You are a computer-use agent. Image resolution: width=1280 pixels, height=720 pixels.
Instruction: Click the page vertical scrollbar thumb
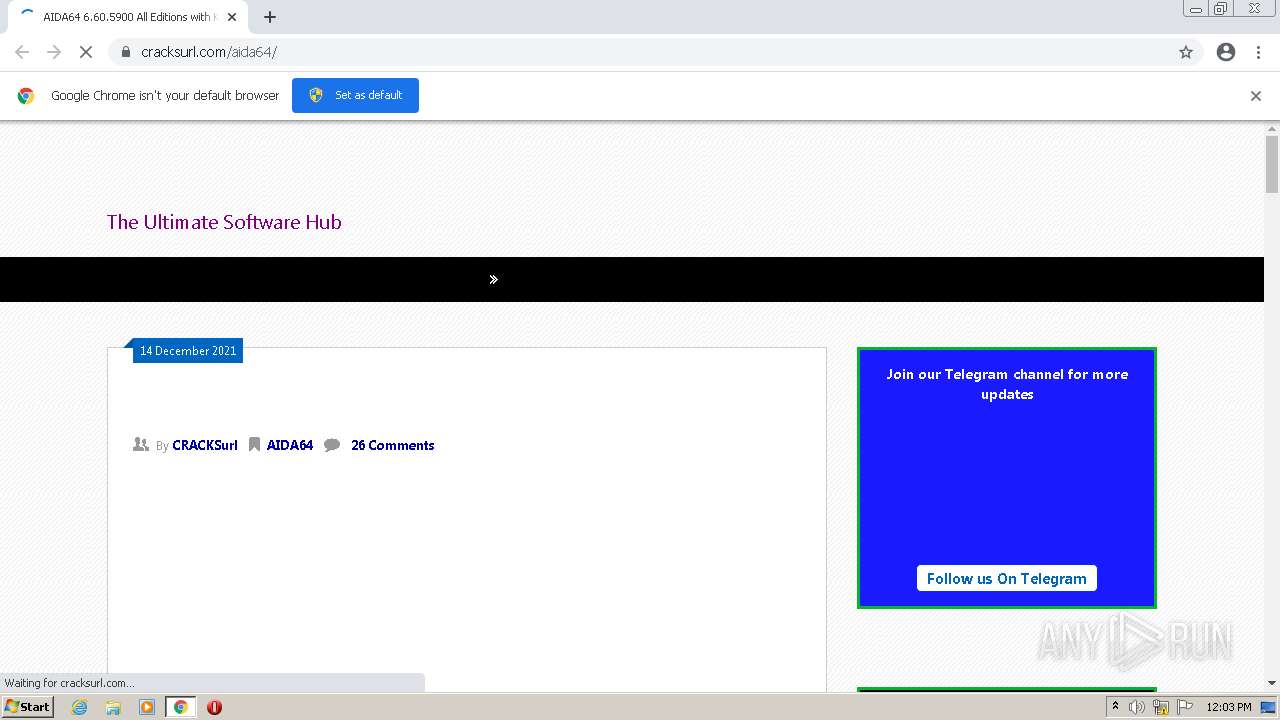tap(1272, 164)
